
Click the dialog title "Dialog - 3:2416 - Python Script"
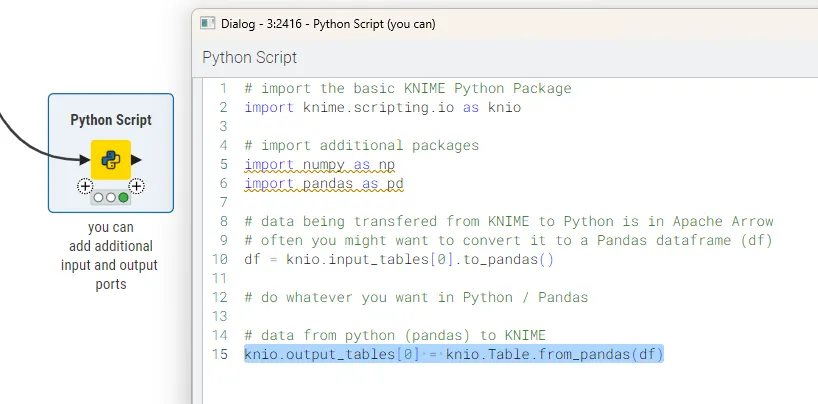coord(328,23)
